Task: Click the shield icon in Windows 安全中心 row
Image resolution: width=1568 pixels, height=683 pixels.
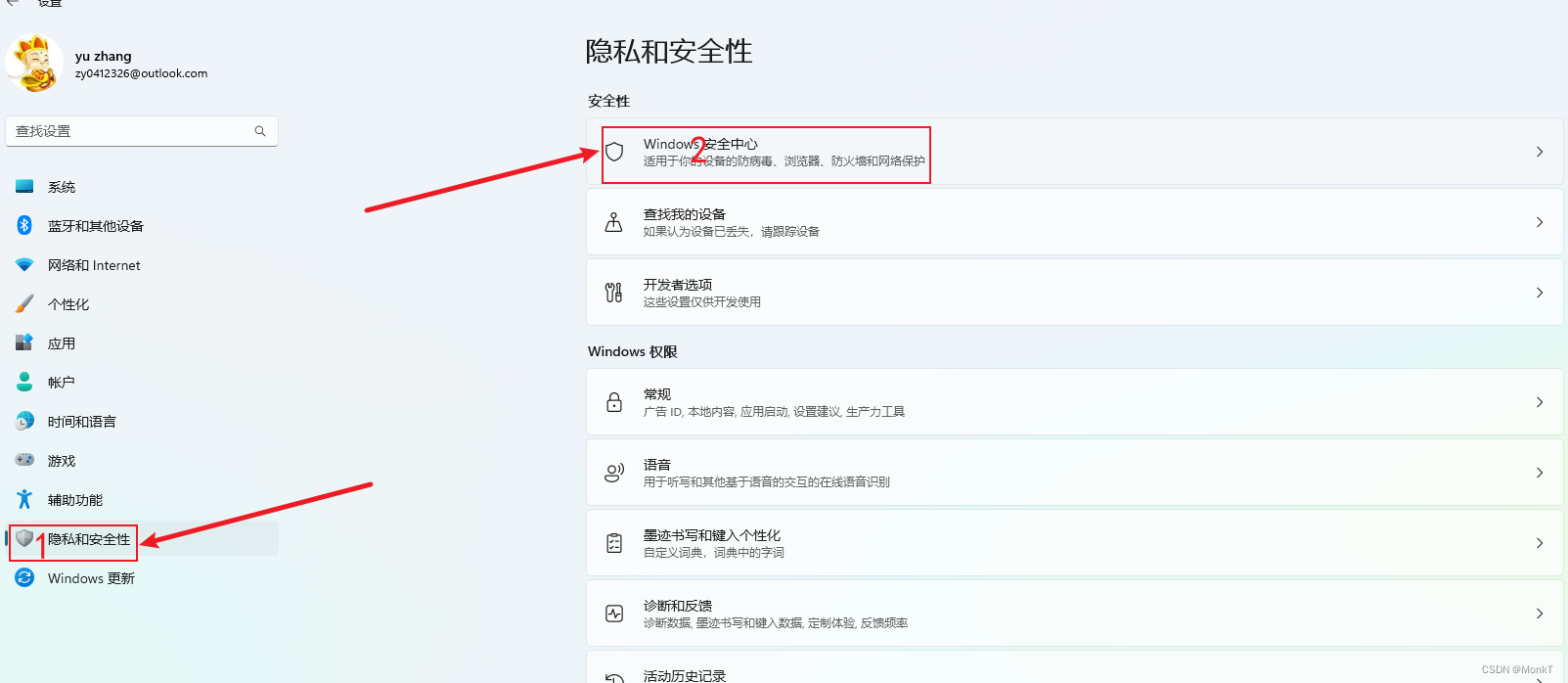Action: 614,152
